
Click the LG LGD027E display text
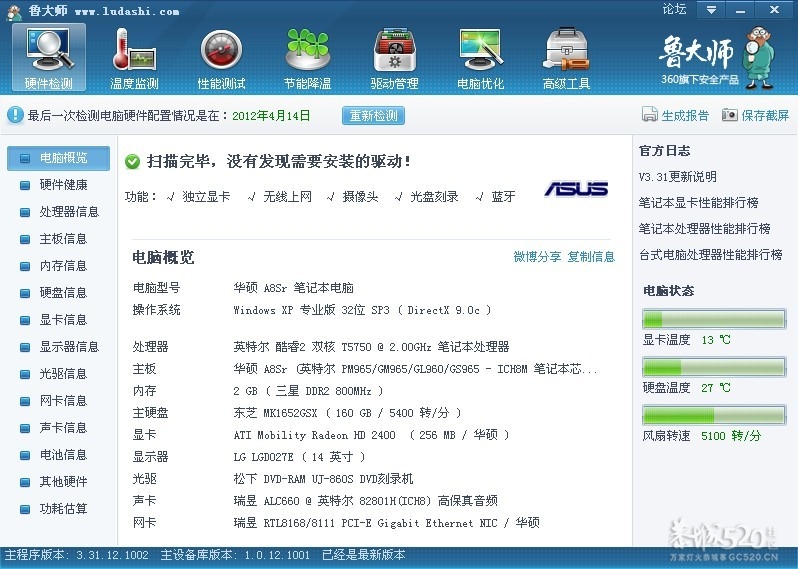click(299, 457)
